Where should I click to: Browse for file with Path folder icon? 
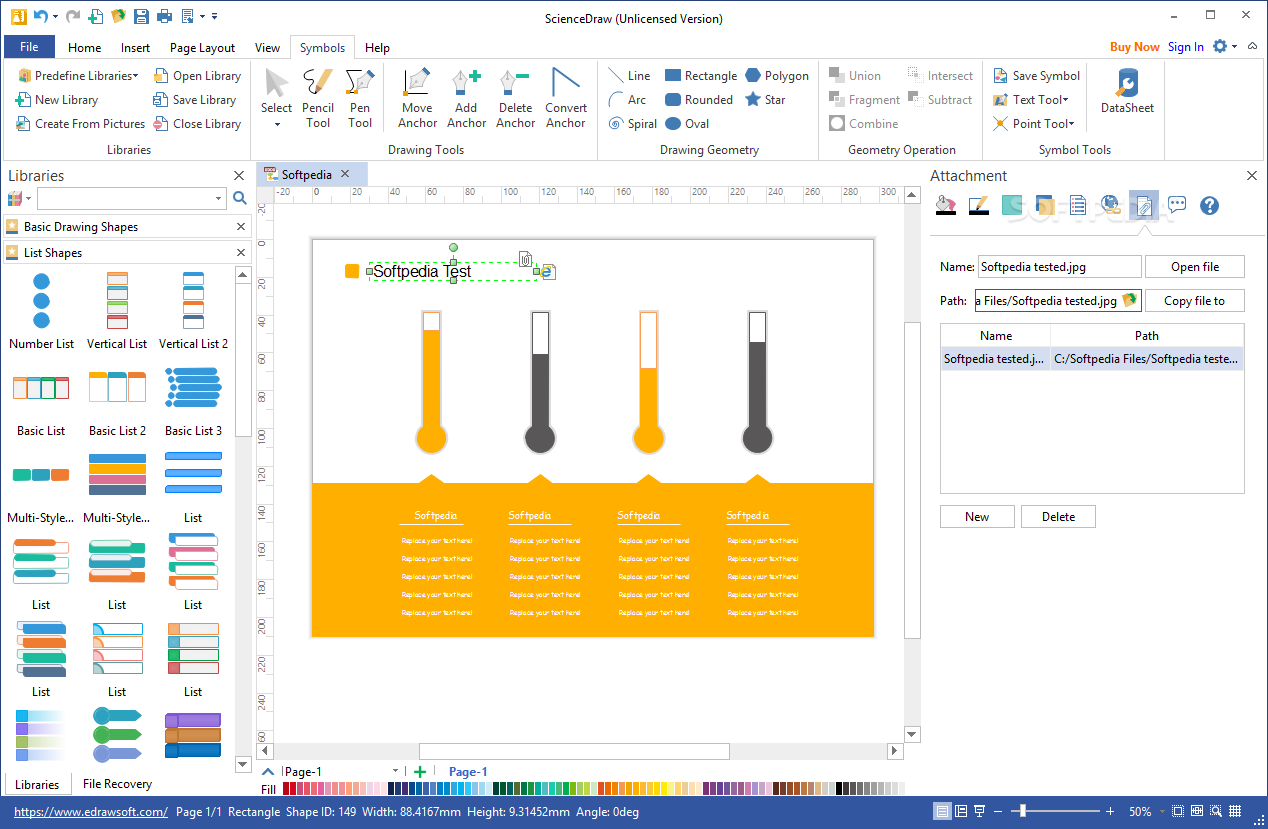coord(1130,300)
